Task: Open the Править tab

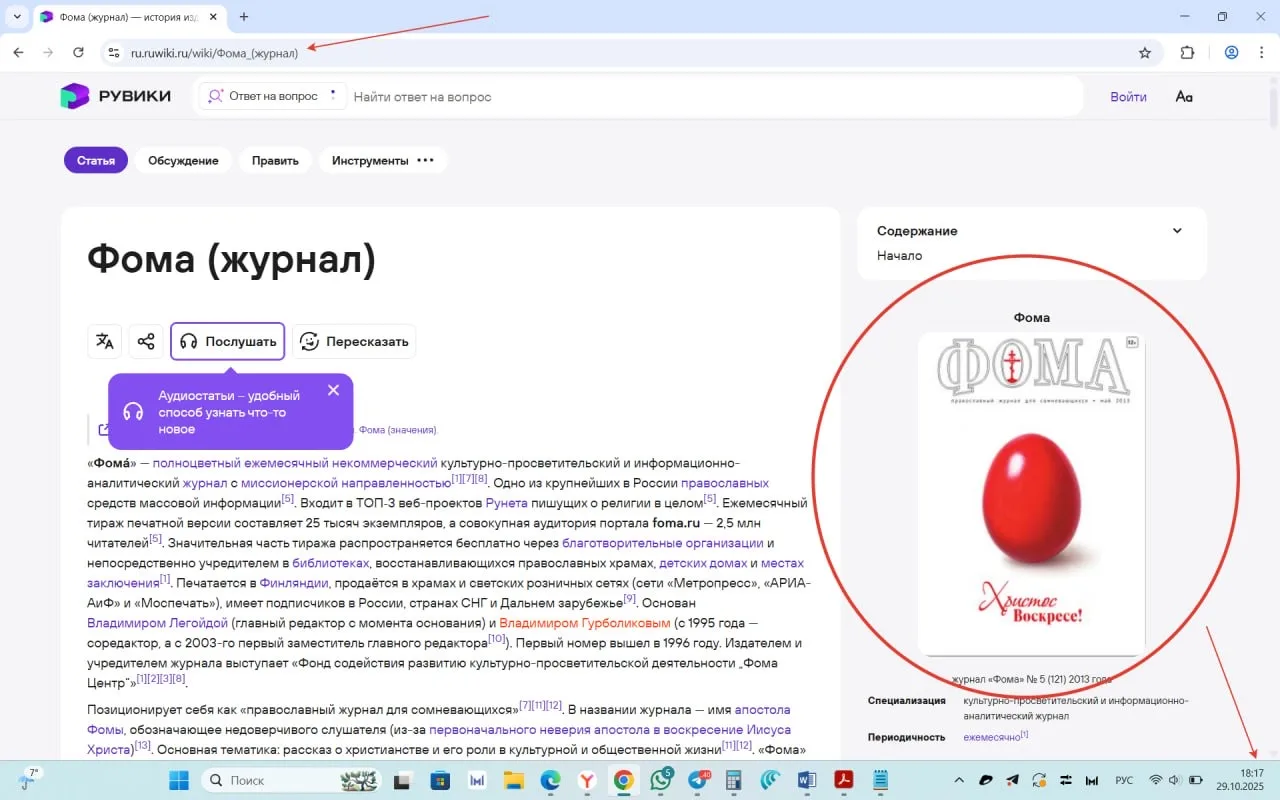Action: [x=275, y=160]
